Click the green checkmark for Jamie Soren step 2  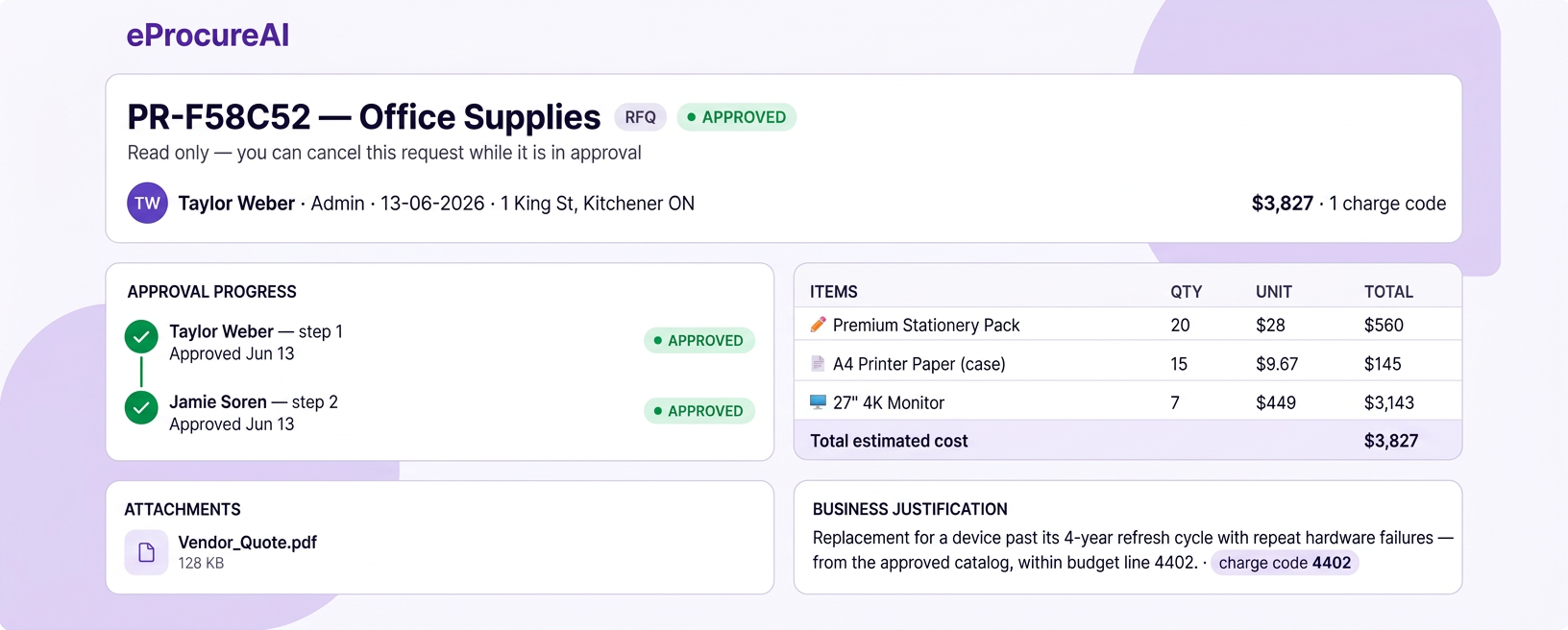[141, 407]
